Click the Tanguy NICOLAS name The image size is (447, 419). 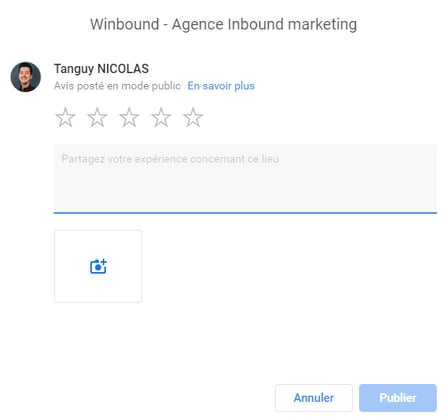pyautogui.click(x=101, y=69)
